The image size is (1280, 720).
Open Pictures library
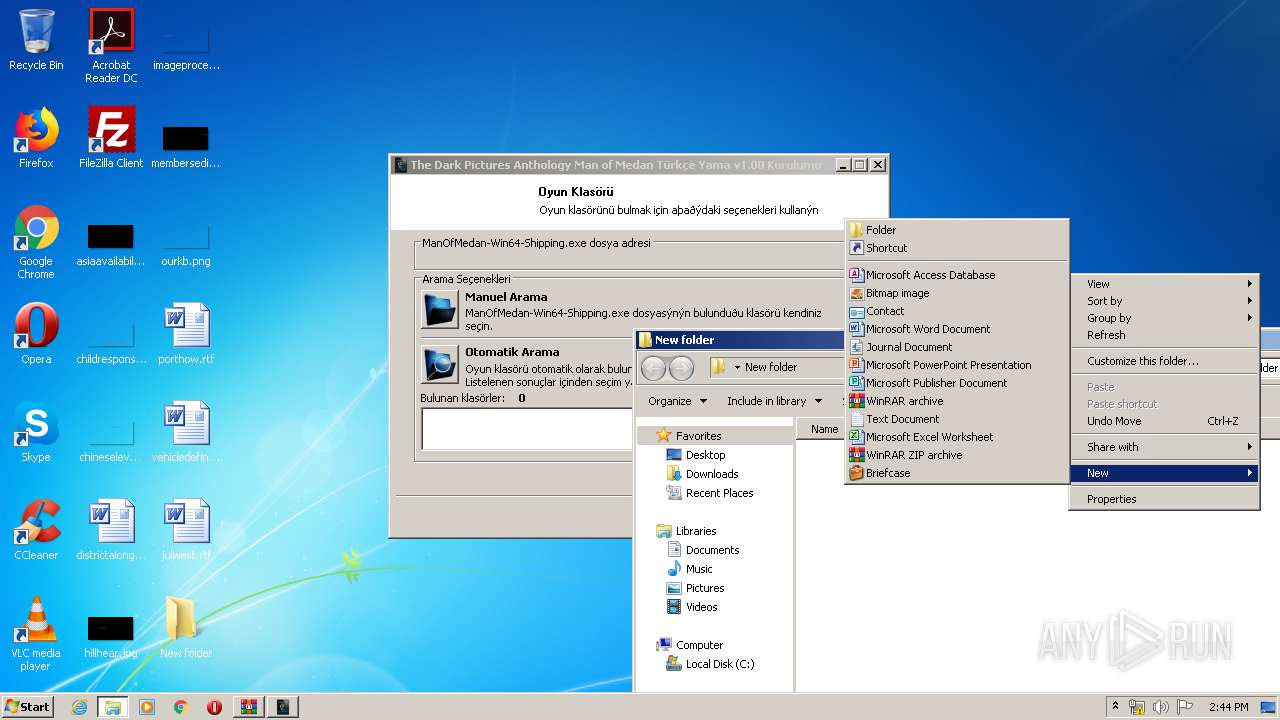coord(705,588)
